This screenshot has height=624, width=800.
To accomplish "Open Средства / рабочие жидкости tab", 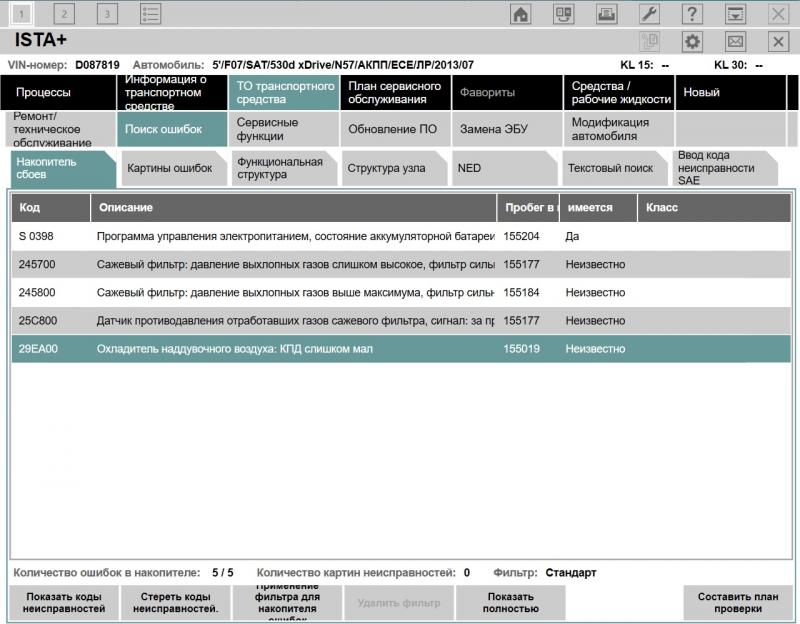I will coord(619,92).
